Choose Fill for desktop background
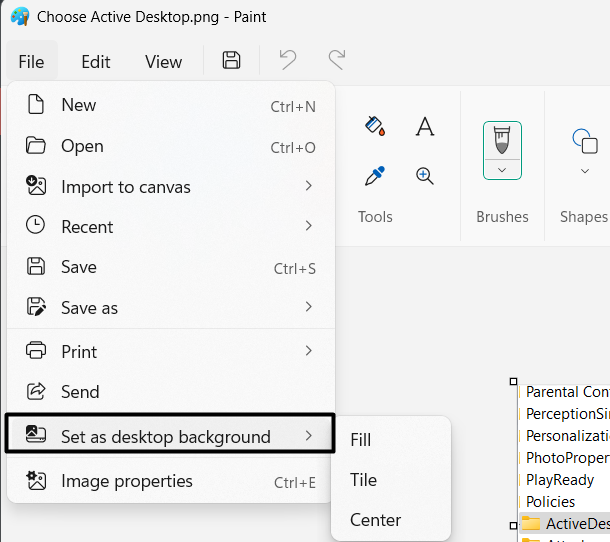 click(361, 440)
